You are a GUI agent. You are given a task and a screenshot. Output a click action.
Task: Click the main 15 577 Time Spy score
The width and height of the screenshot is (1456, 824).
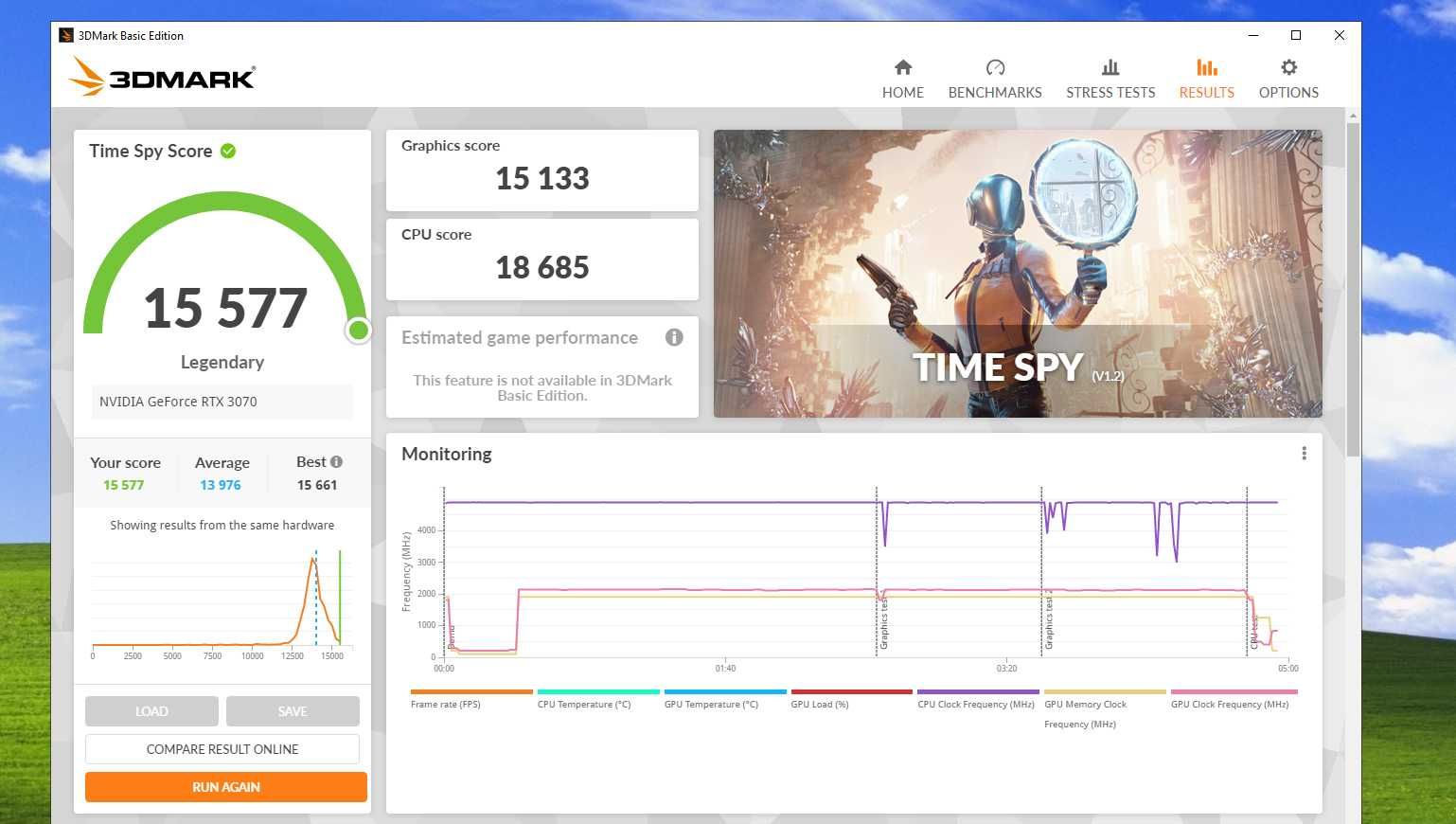tap(225, 308)
